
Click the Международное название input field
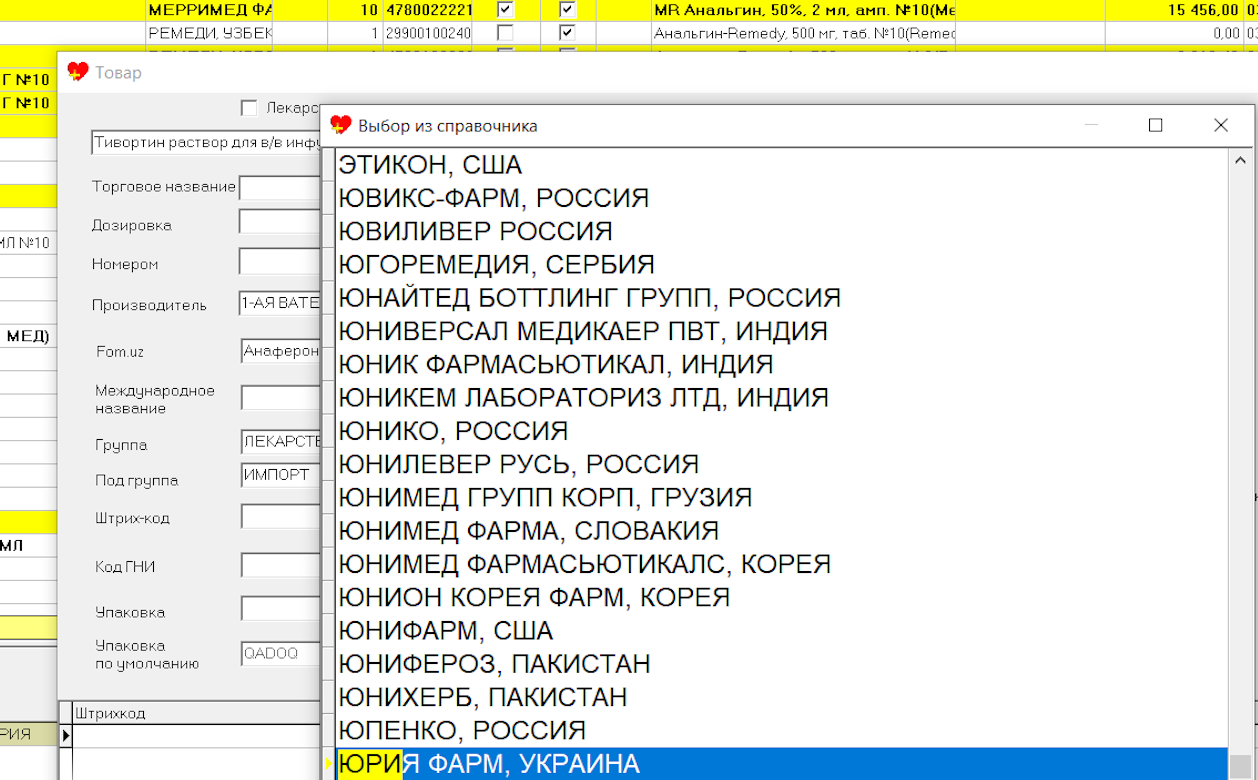tap(280, 398)
